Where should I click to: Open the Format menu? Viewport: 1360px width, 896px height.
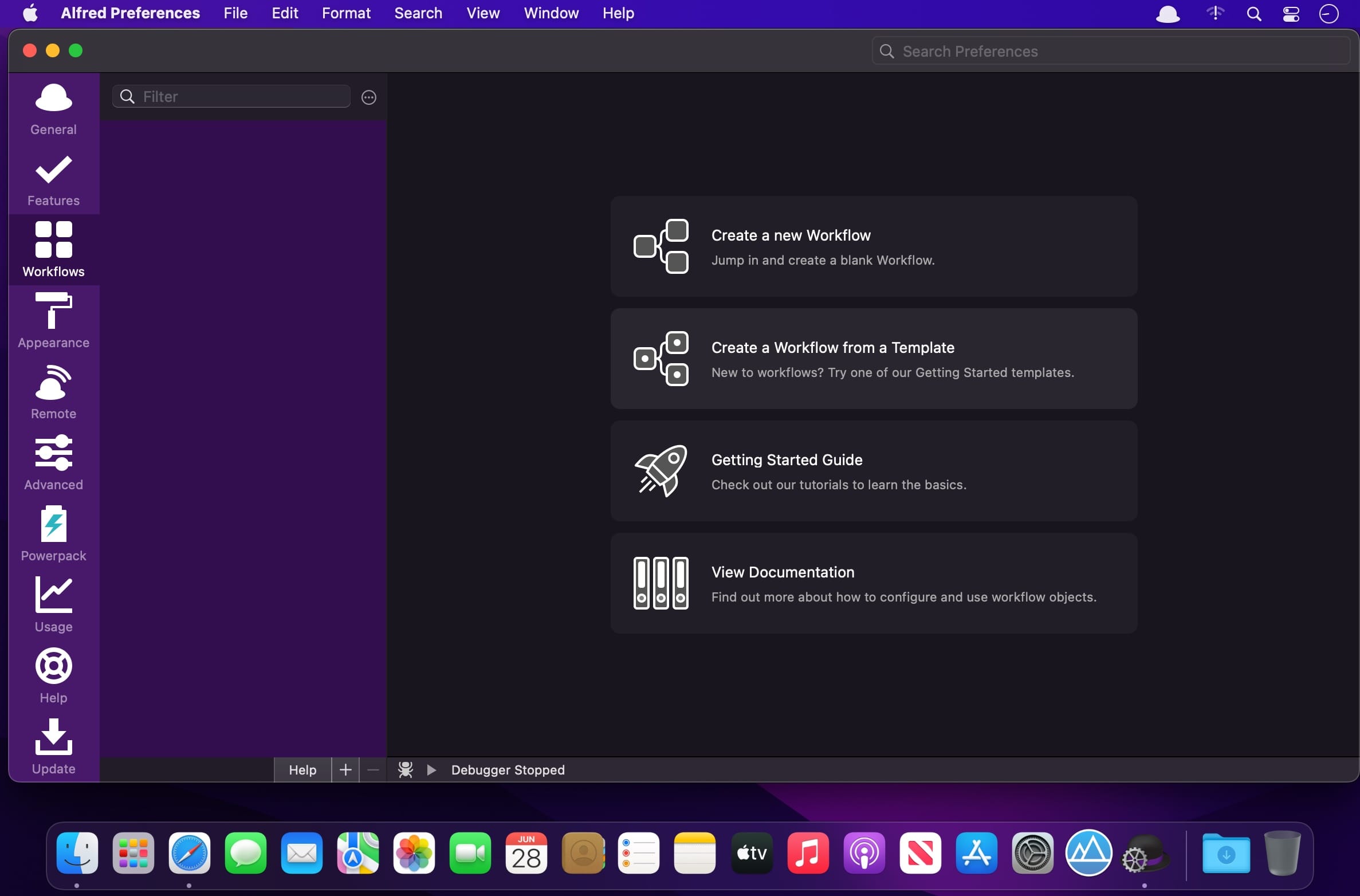[346, 13]
